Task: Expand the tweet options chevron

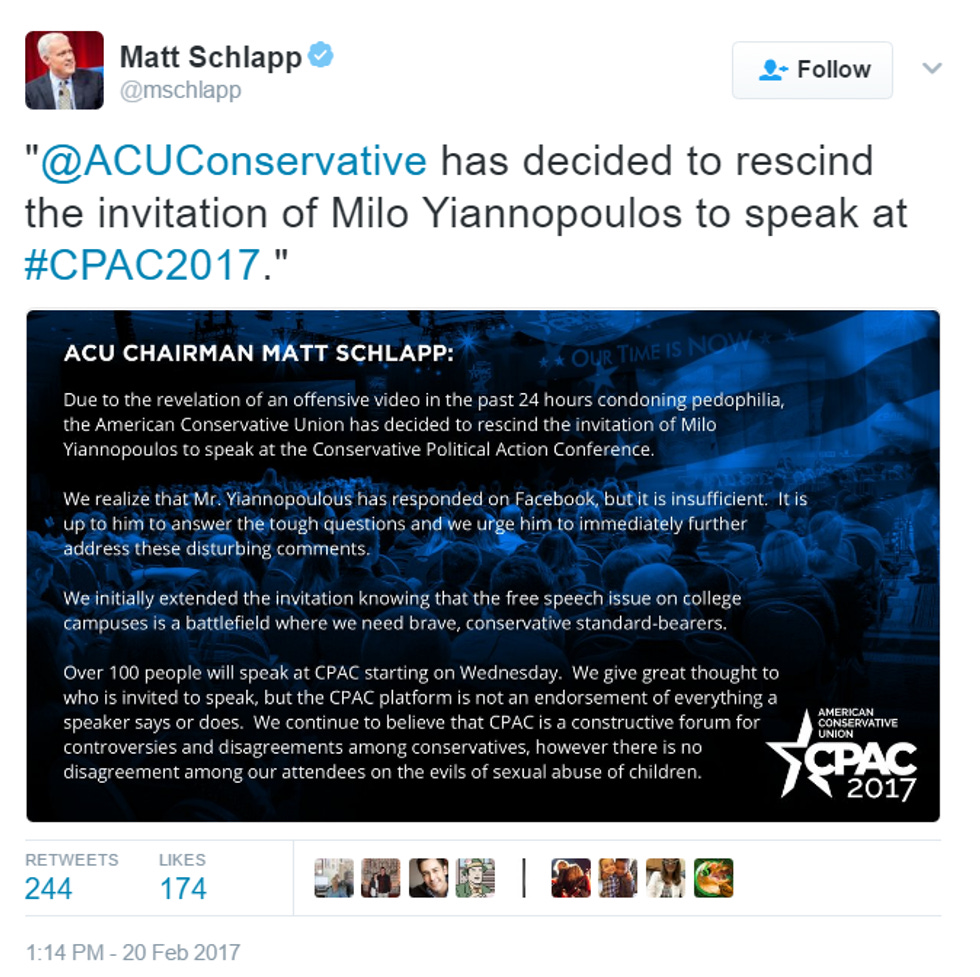Action: [x=932, y=68]
